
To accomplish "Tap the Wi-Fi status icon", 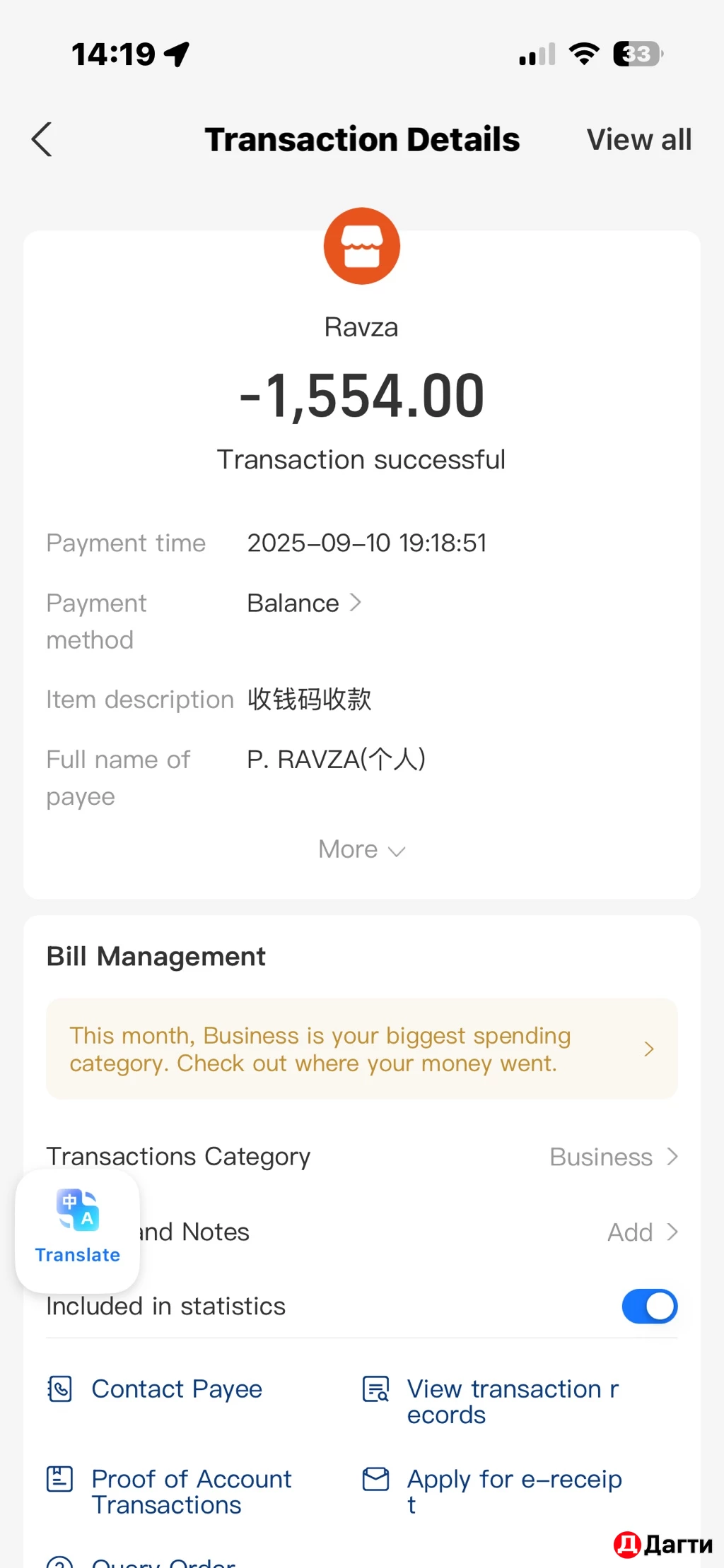I will 584,54.
